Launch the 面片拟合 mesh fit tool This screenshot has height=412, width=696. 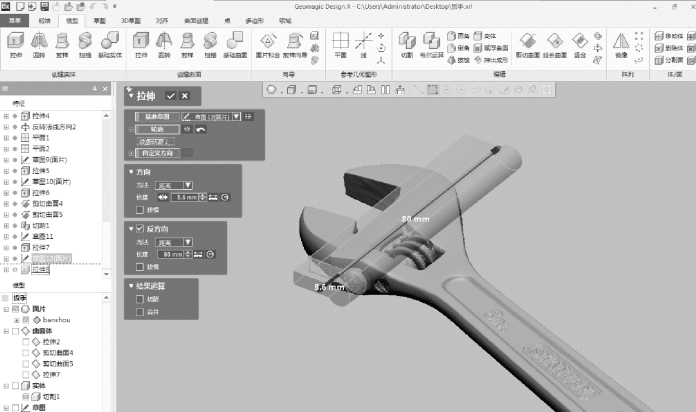tap(268, 45)
